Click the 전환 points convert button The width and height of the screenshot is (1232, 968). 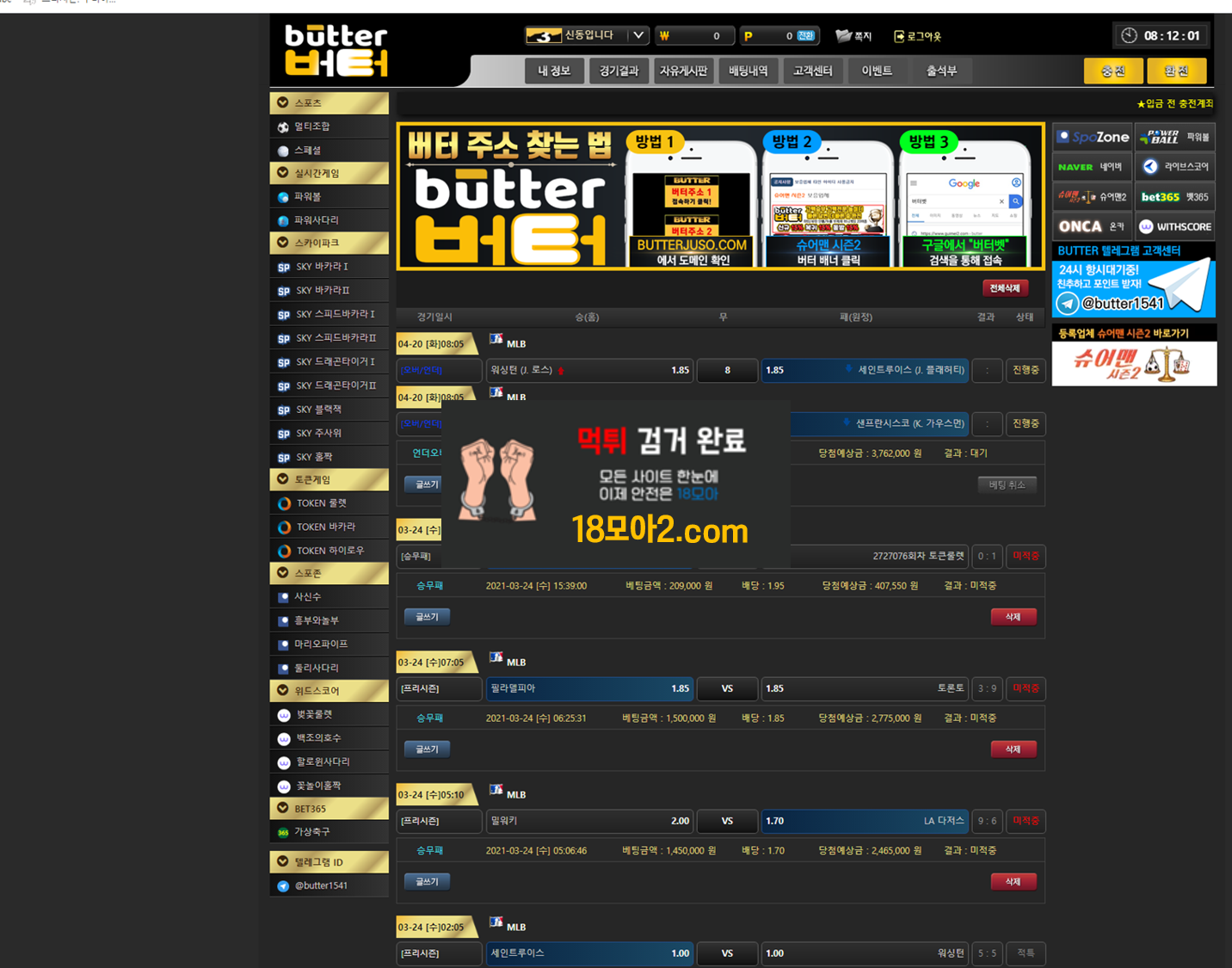805,36
